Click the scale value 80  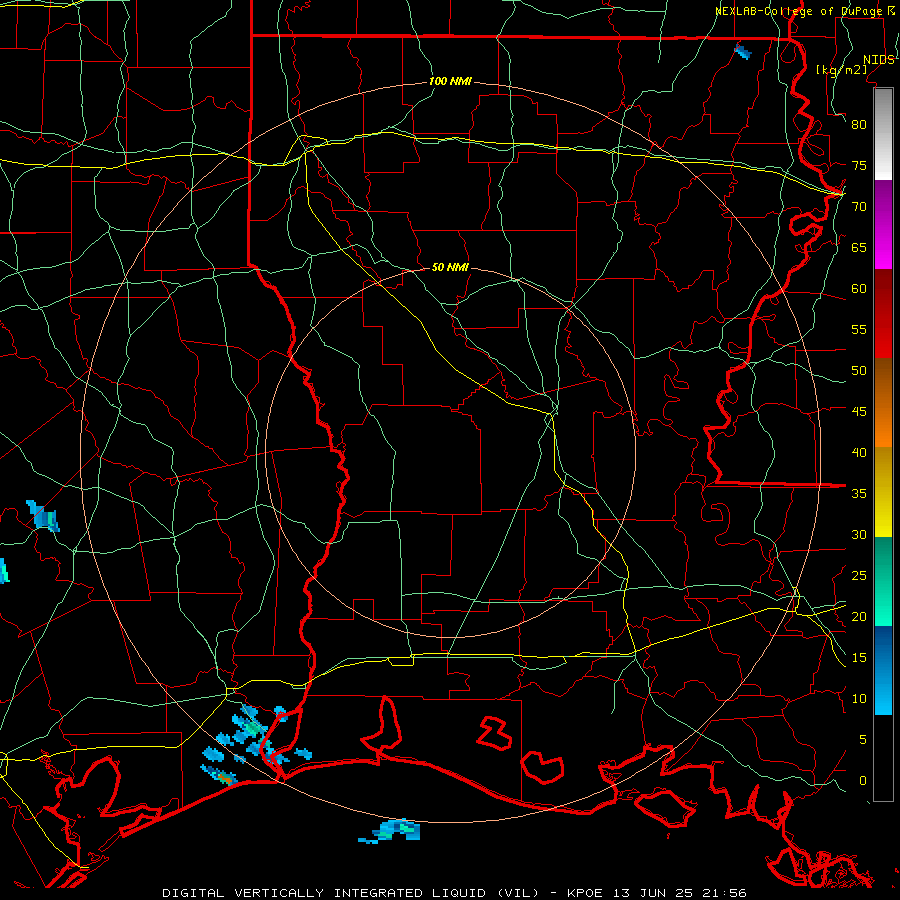point(859,125)
